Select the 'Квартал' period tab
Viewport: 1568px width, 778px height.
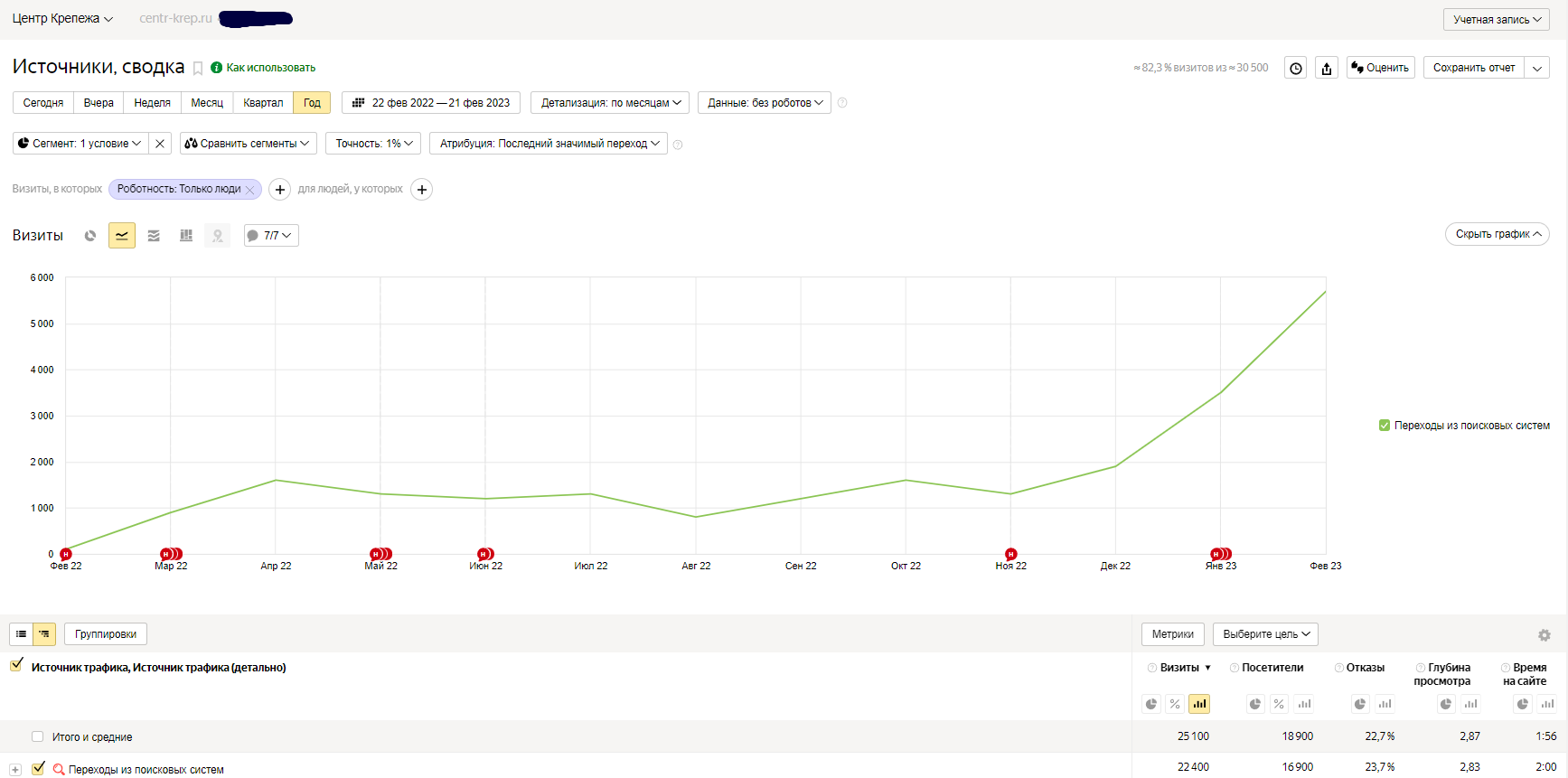click(263, 103)
